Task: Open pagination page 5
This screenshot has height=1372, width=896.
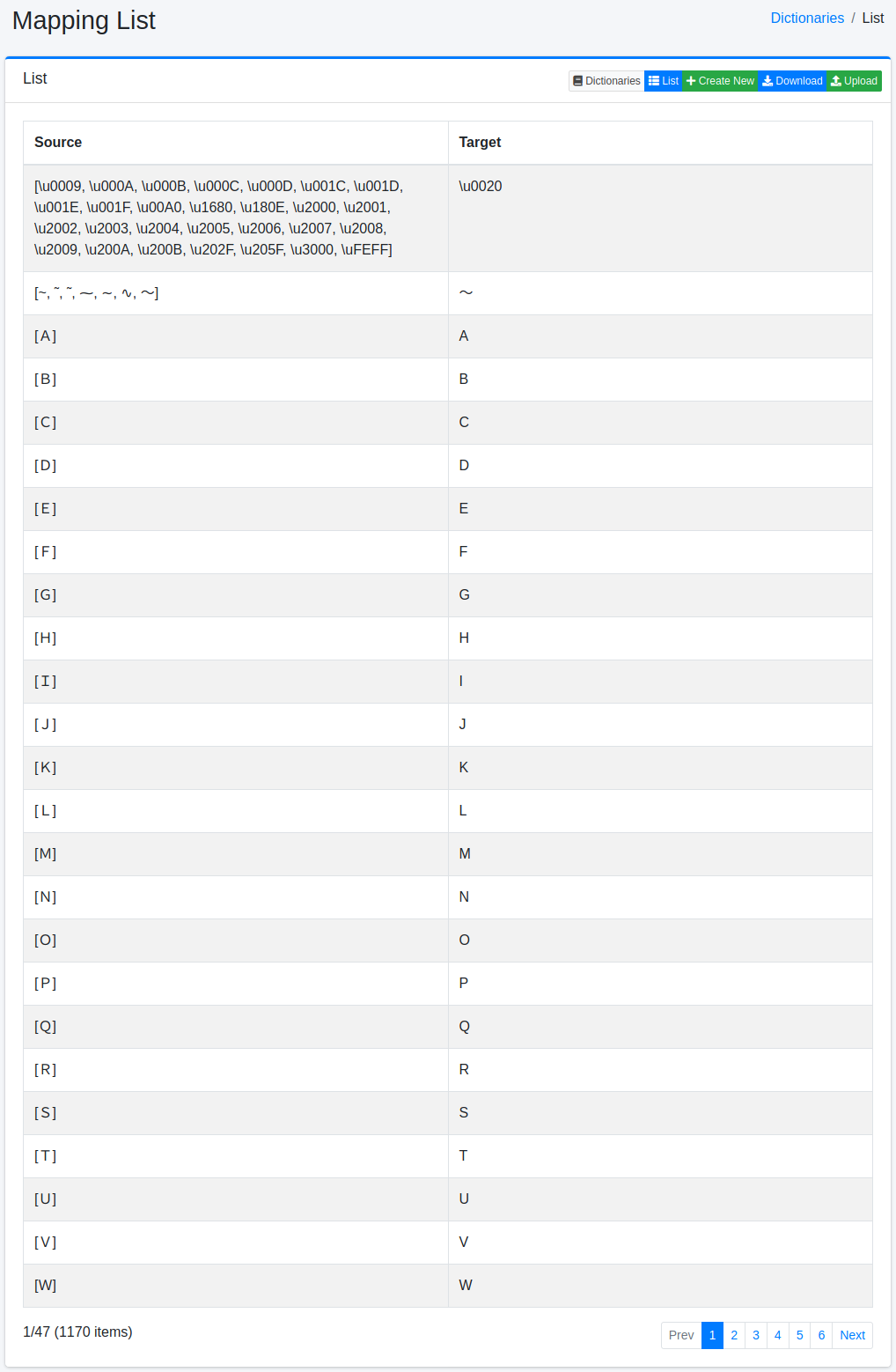Action: [x=800, y=1335]
